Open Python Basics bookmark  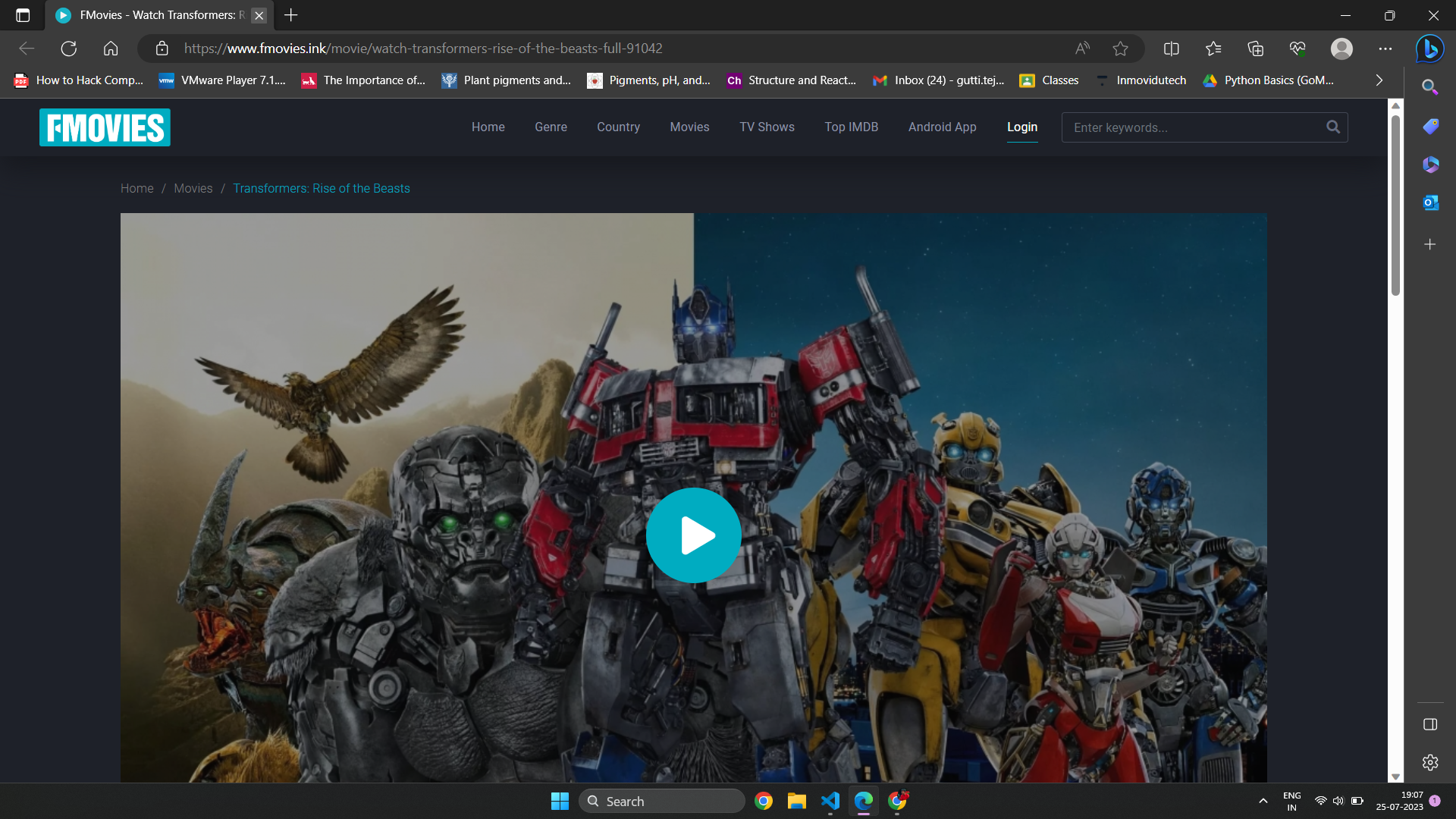tap(1268, 80)
